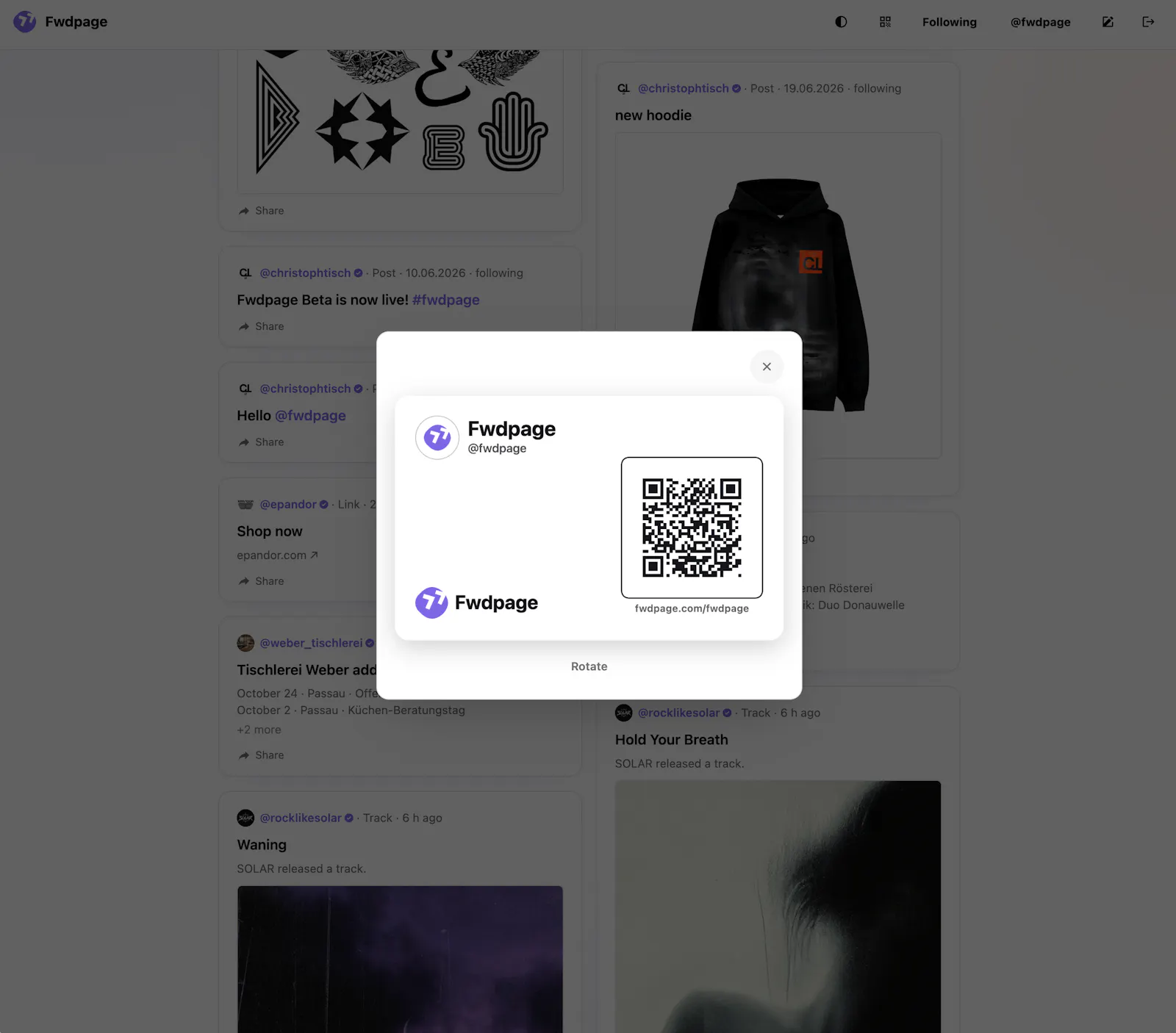Open @christophtisch on new hoodie post

point(684,88)
